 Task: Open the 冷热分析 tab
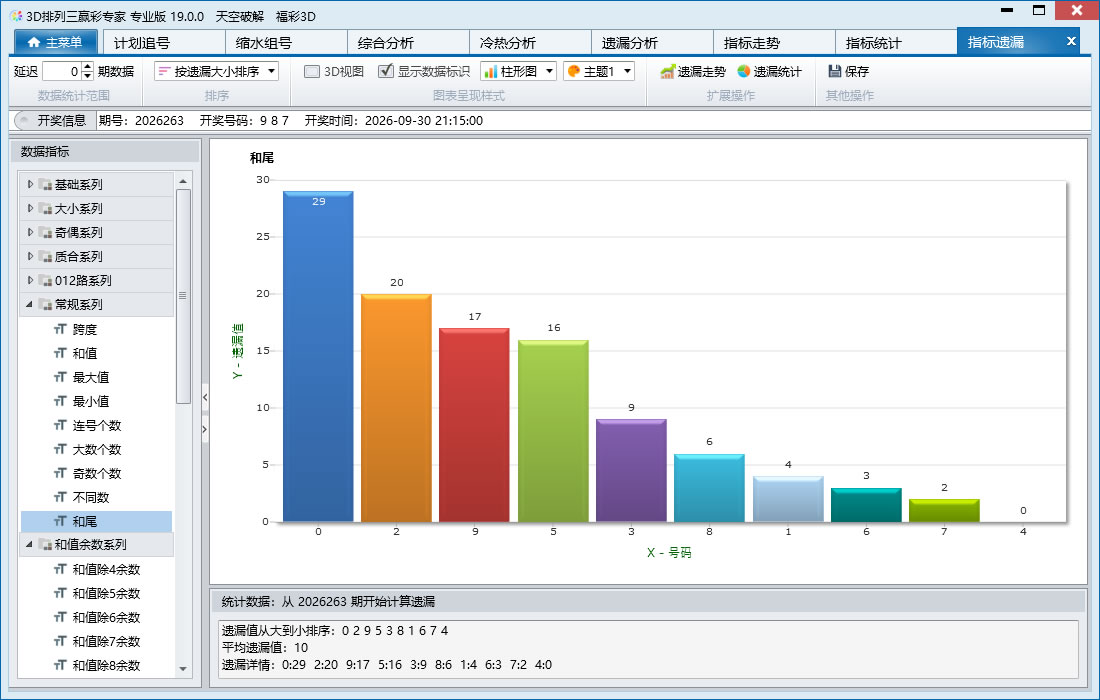pyautogui.click(x=530, y=43)
